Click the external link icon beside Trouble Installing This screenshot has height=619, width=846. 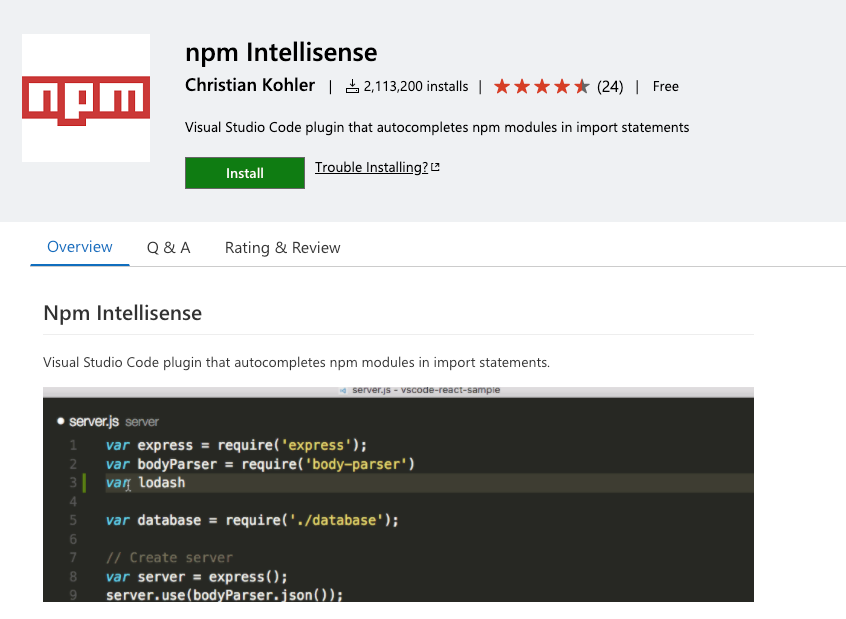[x=435, y=167]
